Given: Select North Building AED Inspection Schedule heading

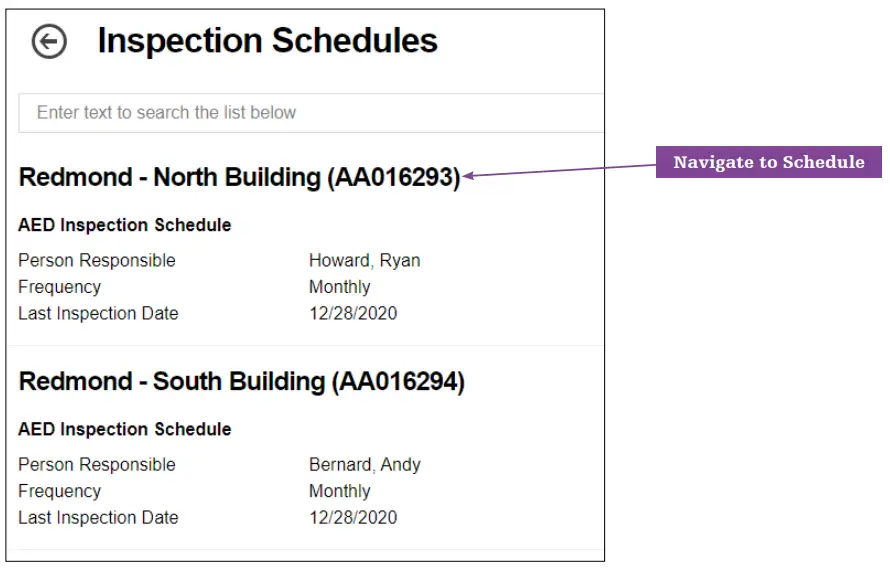Looking at the screenshot, I should tap(125, 225).
